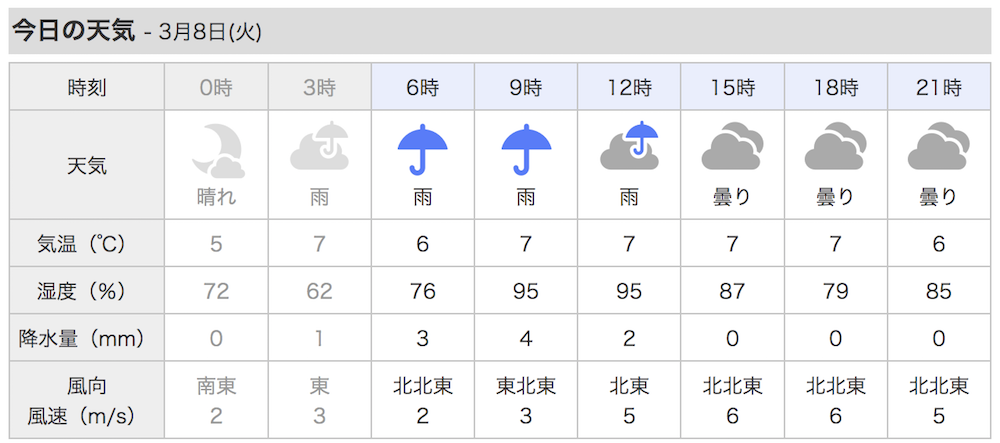Click the cloudy icon at 15時
The image size is (1000, 443).
coord(732,146)
